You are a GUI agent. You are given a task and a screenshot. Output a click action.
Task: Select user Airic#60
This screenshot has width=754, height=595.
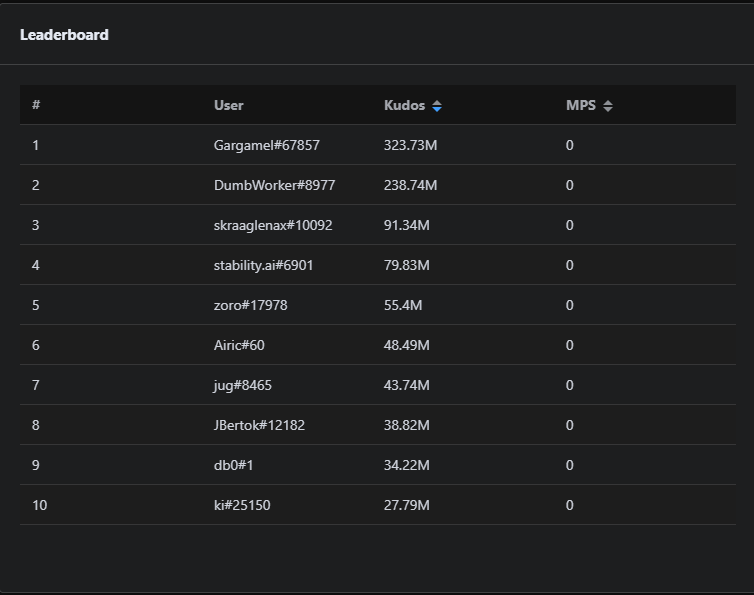click(239, 345)
